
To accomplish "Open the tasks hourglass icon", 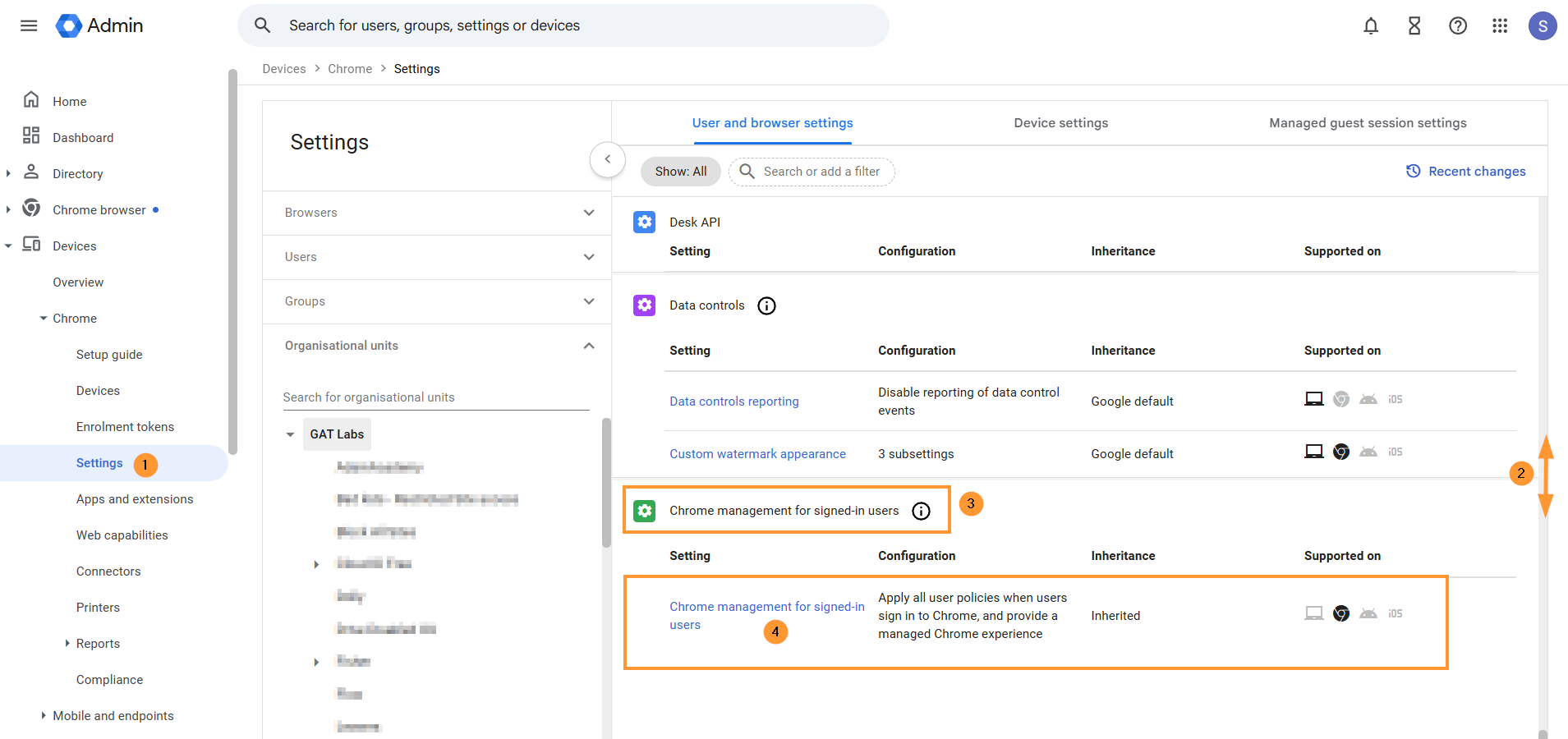I will coord(1414,25).
